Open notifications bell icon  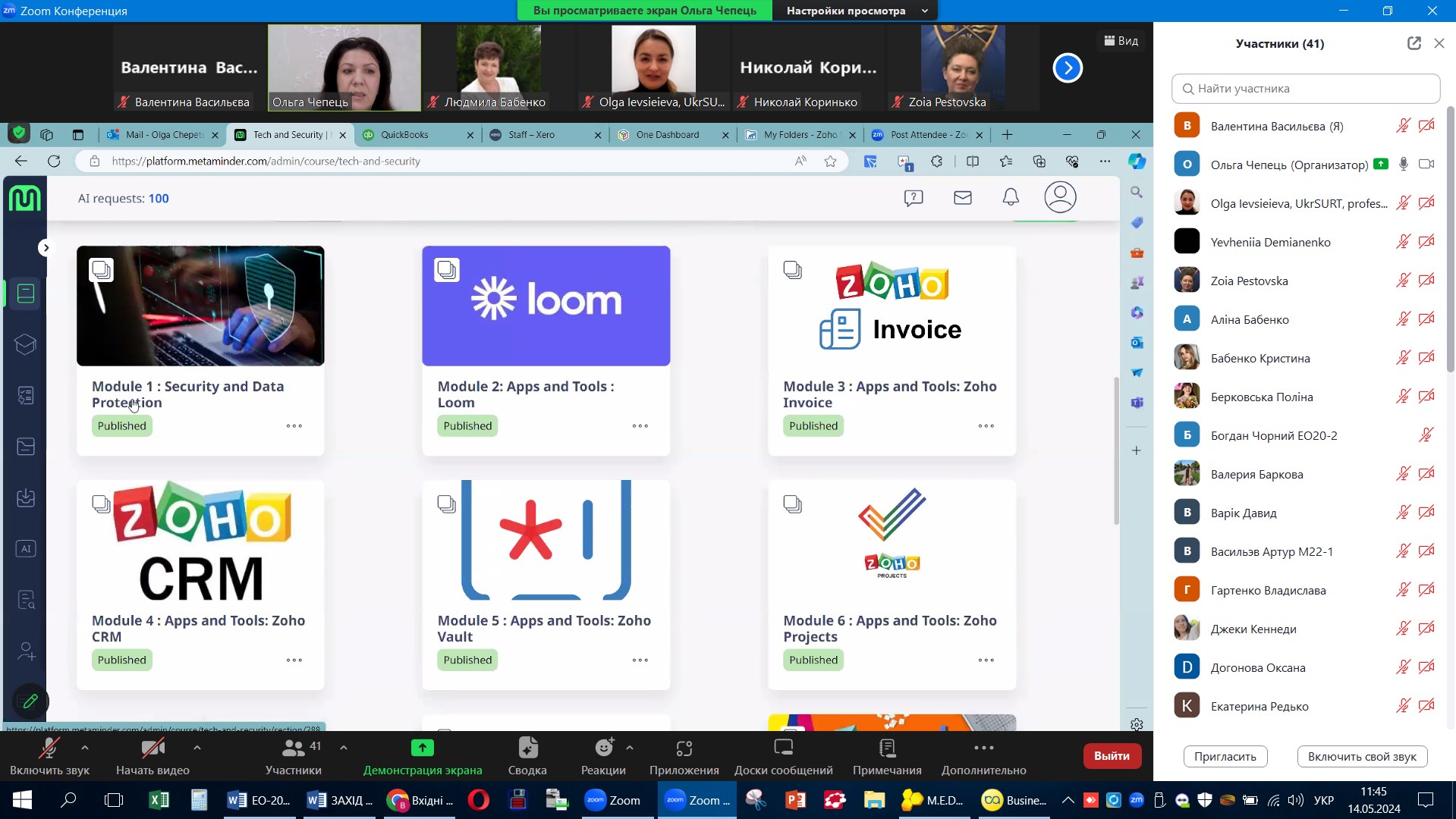click(1011, 198)
